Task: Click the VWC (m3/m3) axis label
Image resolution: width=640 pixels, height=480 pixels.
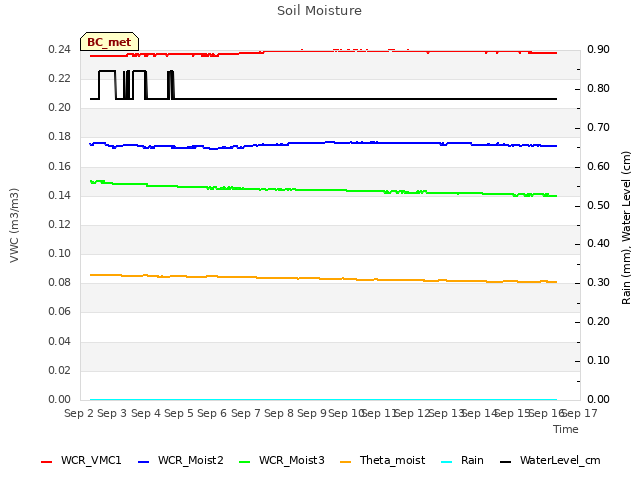Action: click(14, 225)
